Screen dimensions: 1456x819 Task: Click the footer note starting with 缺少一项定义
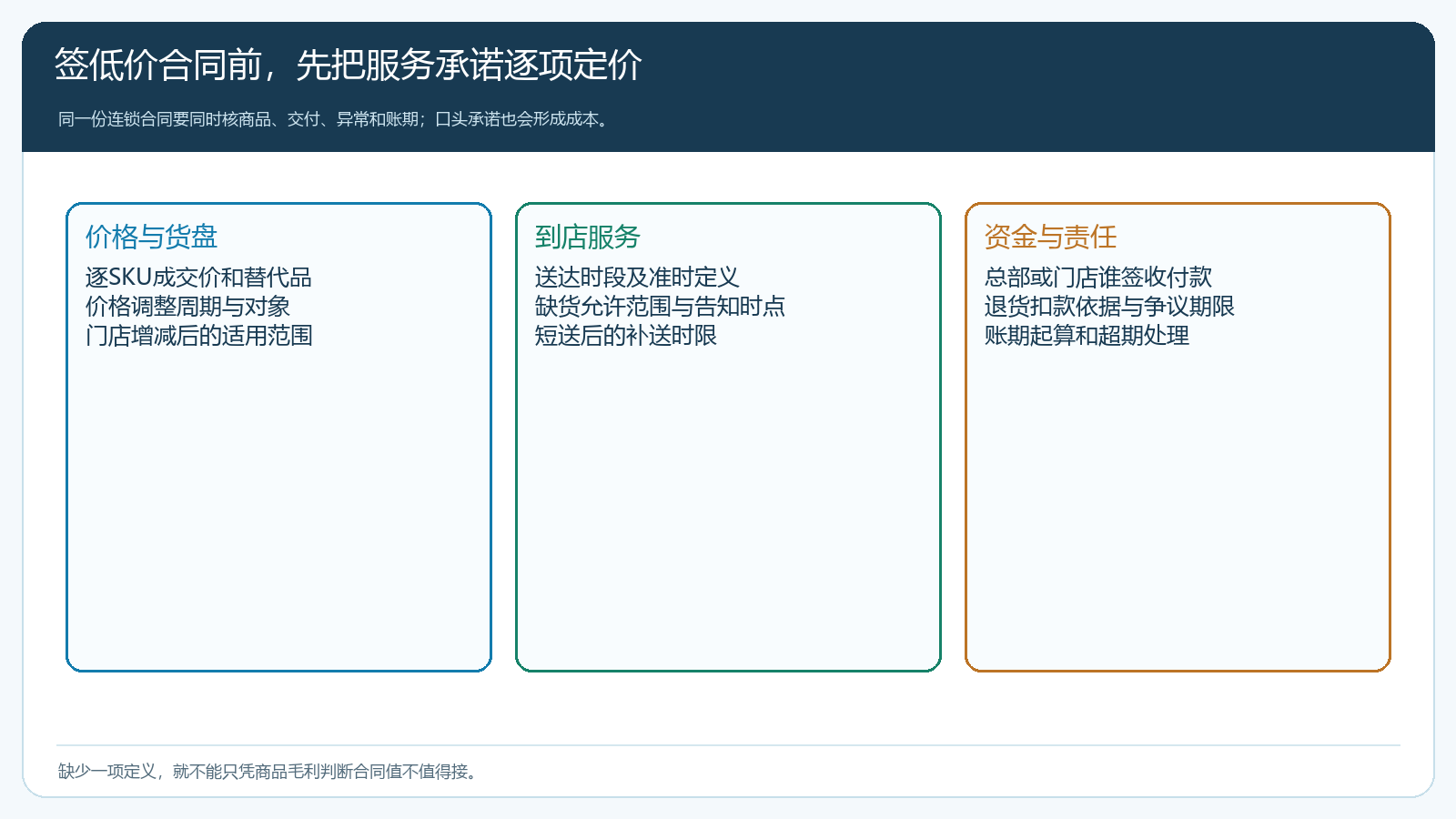click(268, 772)
